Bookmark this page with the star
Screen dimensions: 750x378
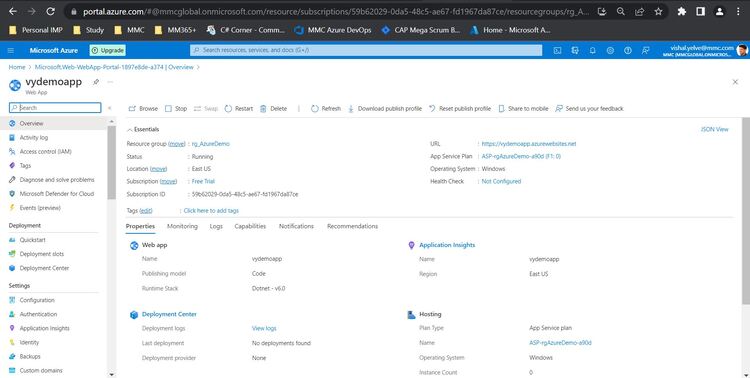point(658,11)
